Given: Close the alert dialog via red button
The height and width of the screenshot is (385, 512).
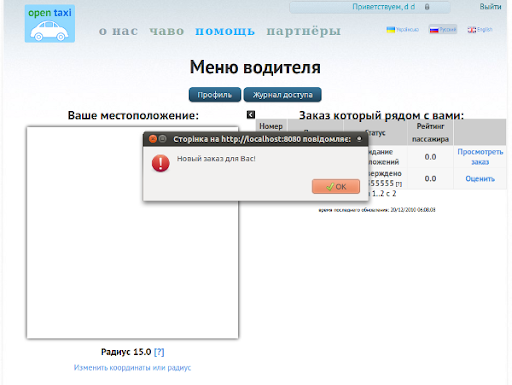Looking at the screenshot, I should click(153, 139).
